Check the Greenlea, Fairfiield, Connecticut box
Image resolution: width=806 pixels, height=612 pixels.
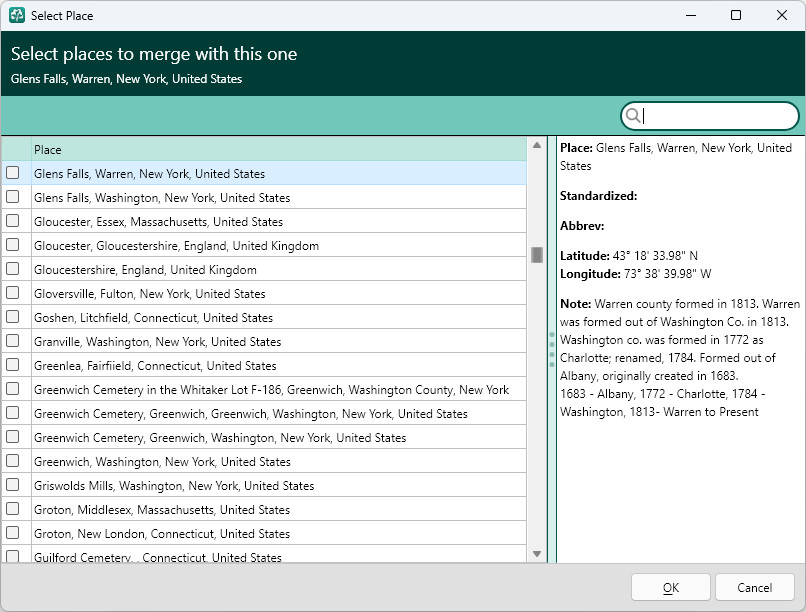click(x=13, y=365)
